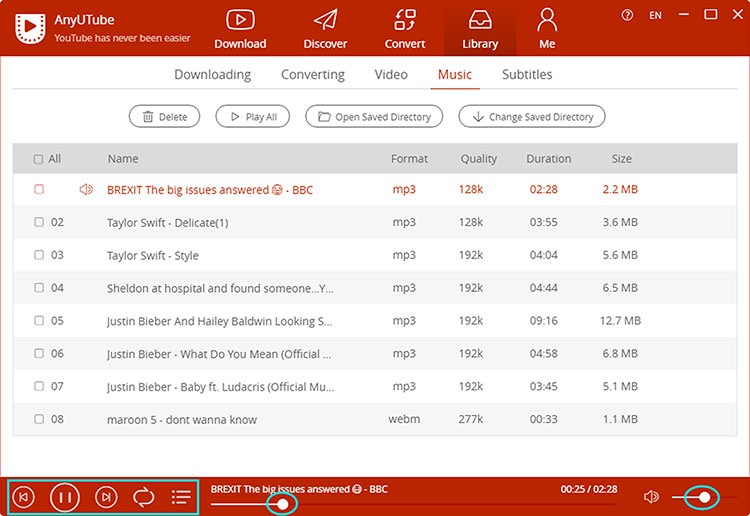Click the volume slider handle
The width and height of the screenshot is (750, 516).
704,497
